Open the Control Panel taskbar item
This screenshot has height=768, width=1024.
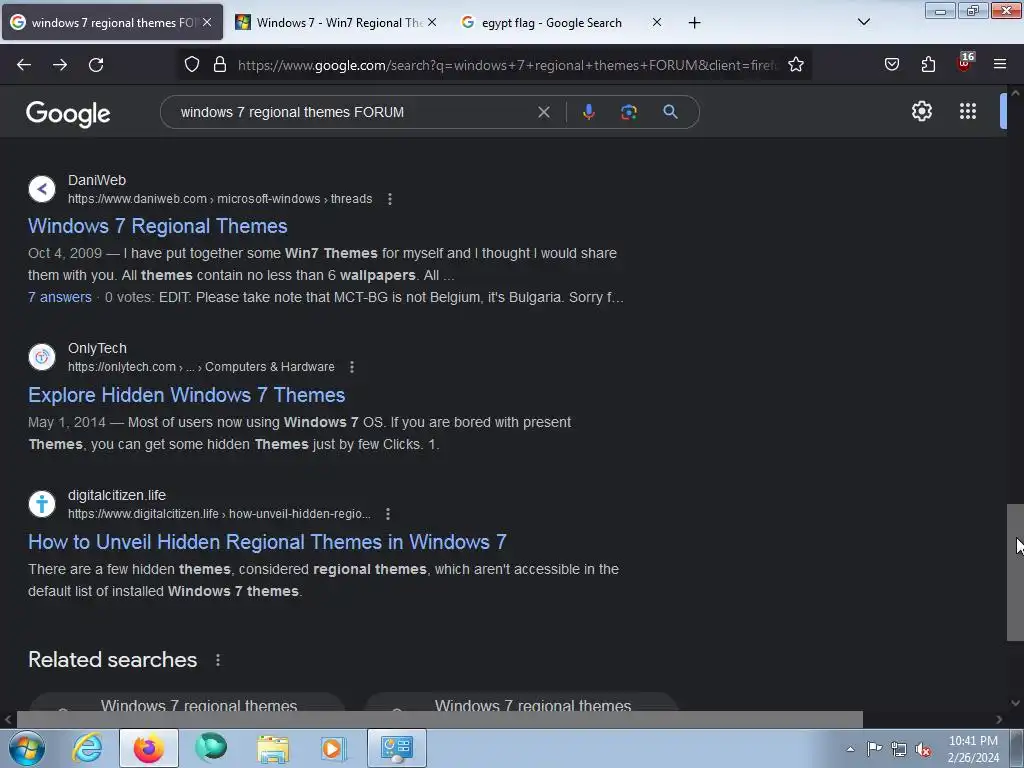coord(396,748)
